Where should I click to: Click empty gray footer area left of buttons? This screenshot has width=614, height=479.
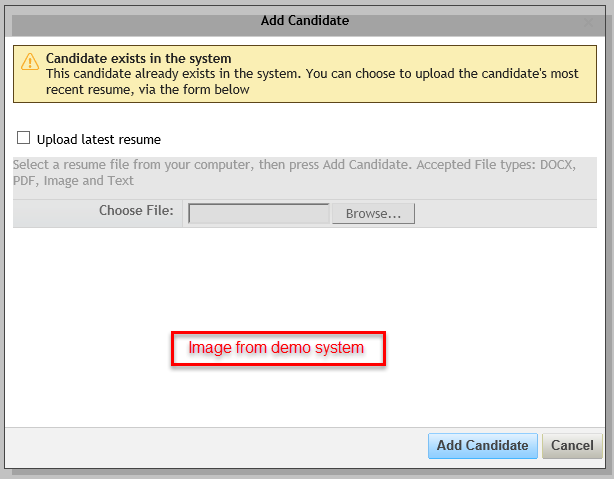(x=215, y=446)
